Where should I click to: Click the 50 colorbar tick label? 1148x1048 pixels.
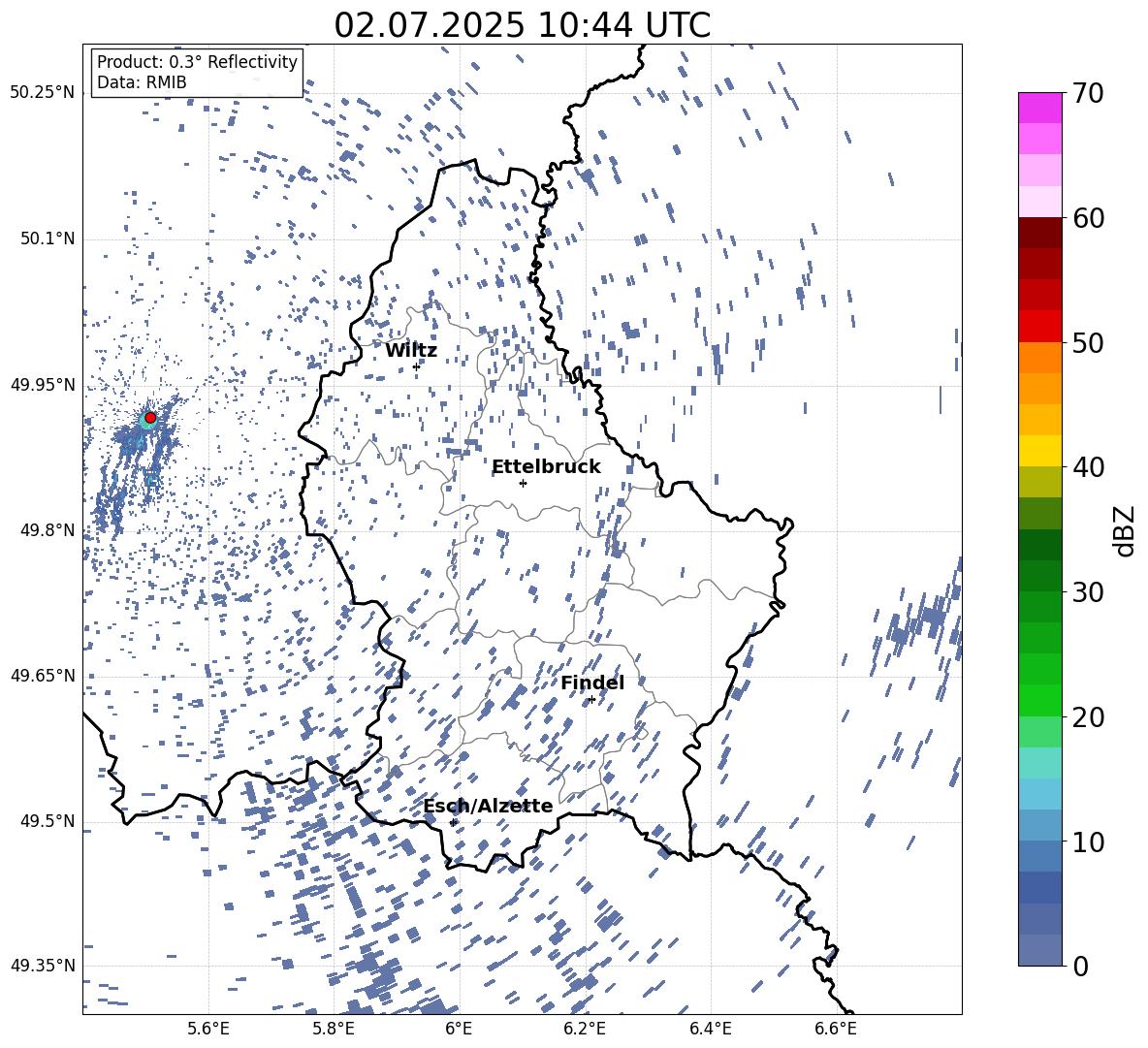tap(1089, 343)
